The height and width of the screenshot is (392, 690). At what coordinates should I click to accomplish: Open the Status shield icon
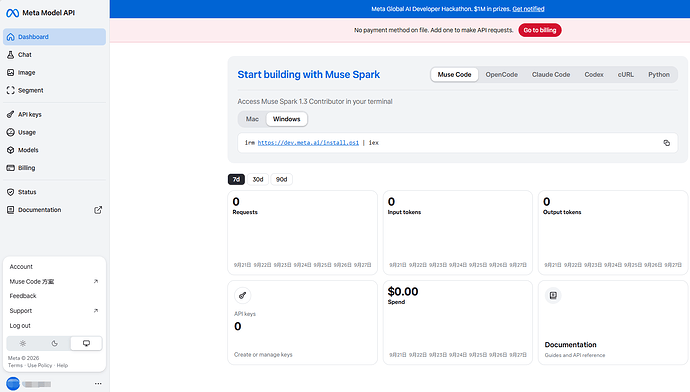(x=11, y=192)
